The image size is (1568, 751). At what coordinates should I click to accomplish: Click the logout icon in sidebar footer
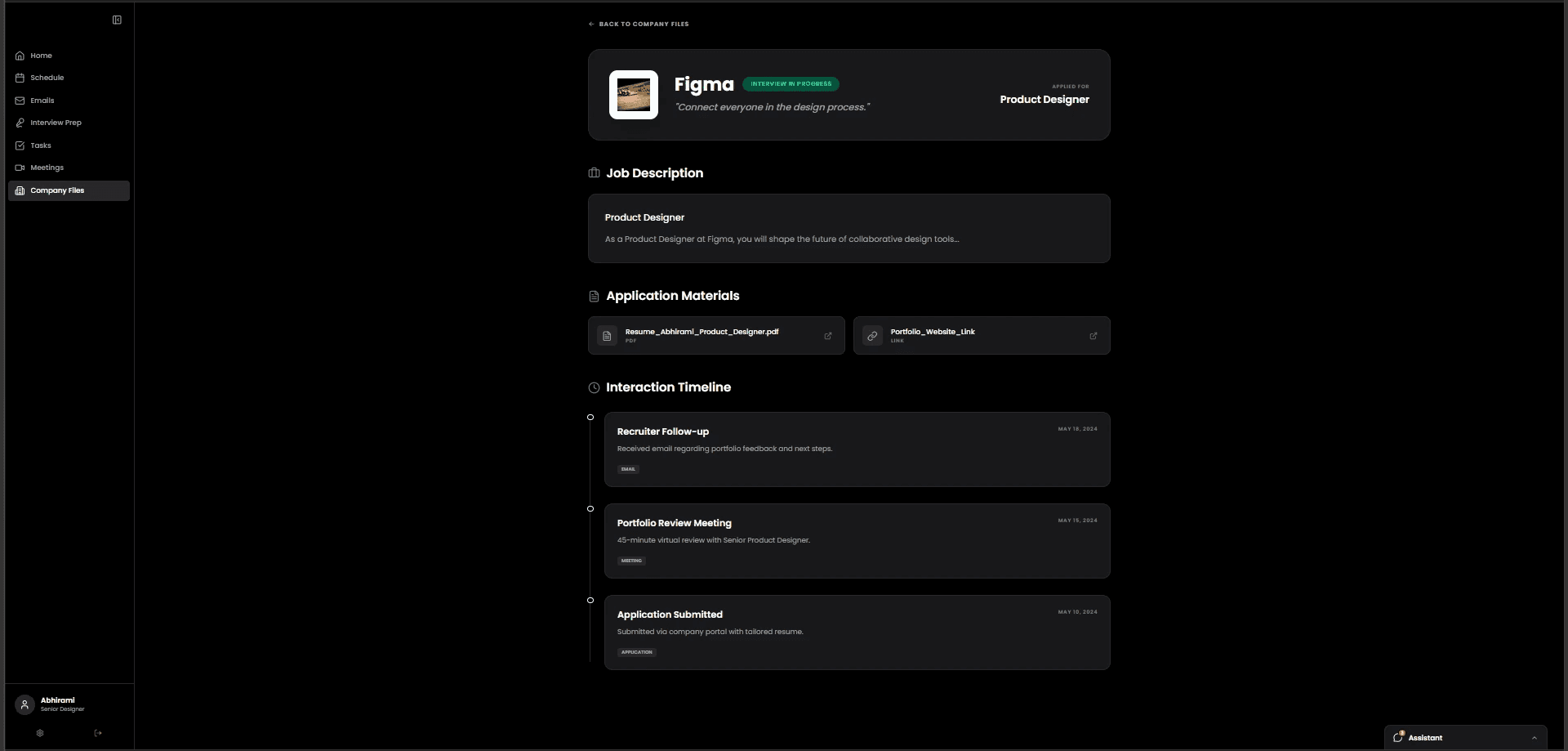coord(98,733)
